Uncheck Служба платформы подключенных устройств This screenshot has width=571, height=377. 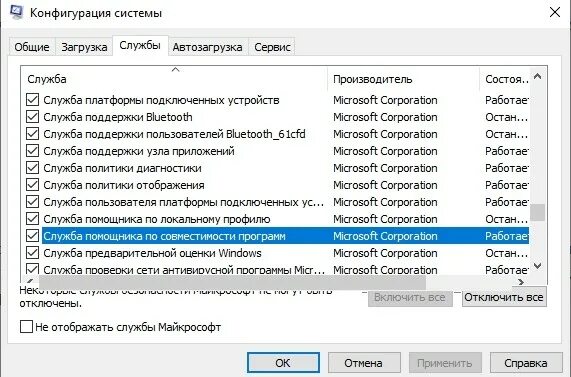pos(32,100)
